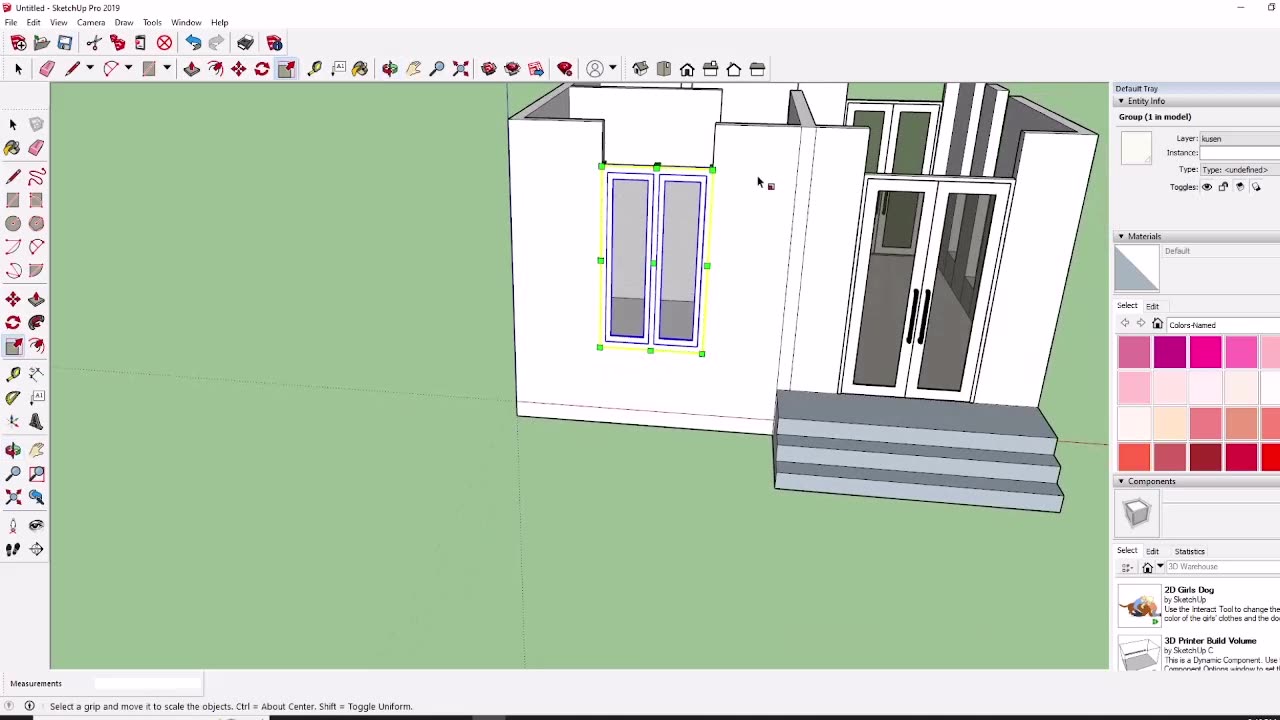This screenshot has height=720, width=1280.
Task: Select the Look Around eye tool
Action: click(x=36, y=525)
